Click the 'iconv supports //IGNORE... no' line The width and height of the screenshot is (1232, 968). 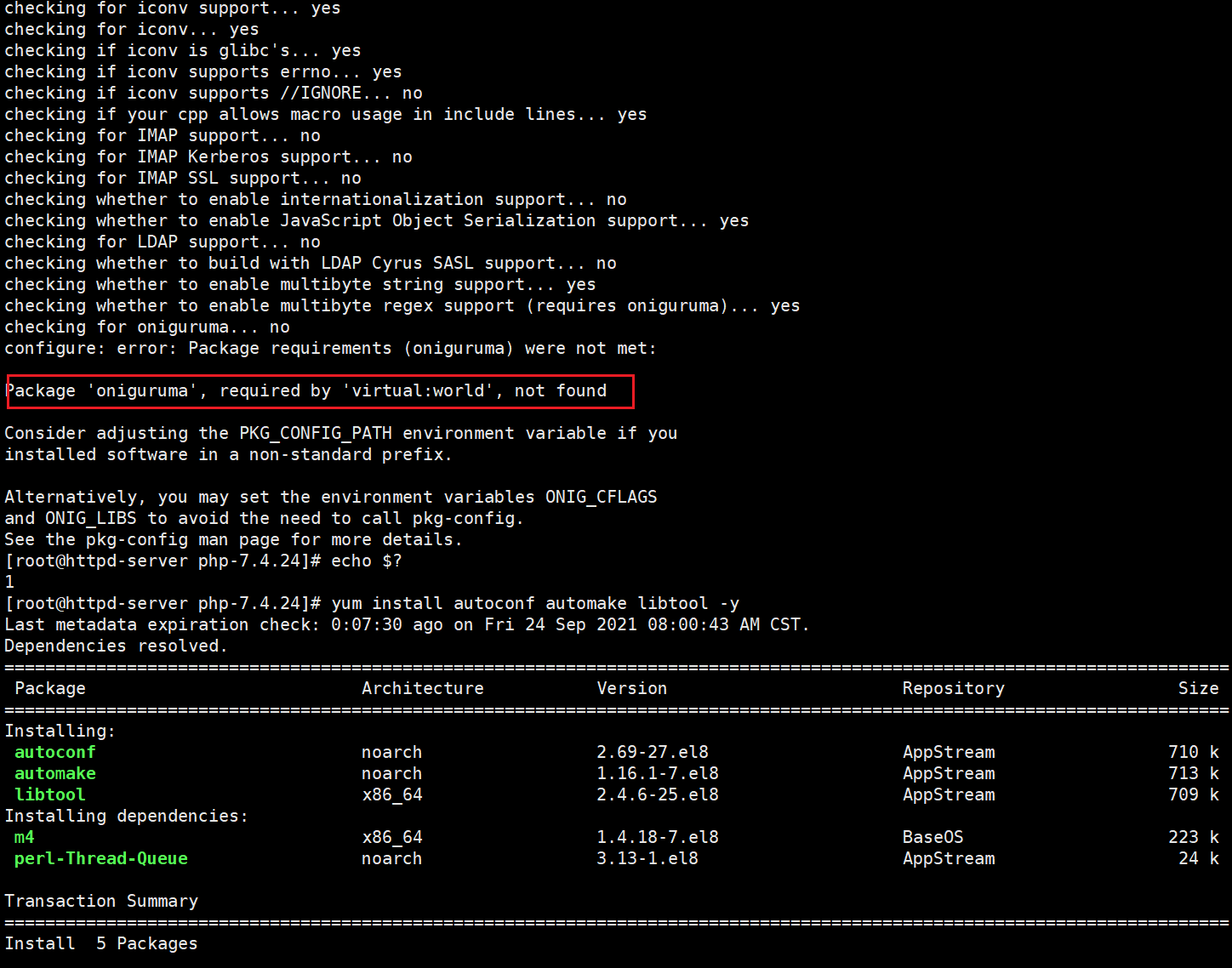214,94
